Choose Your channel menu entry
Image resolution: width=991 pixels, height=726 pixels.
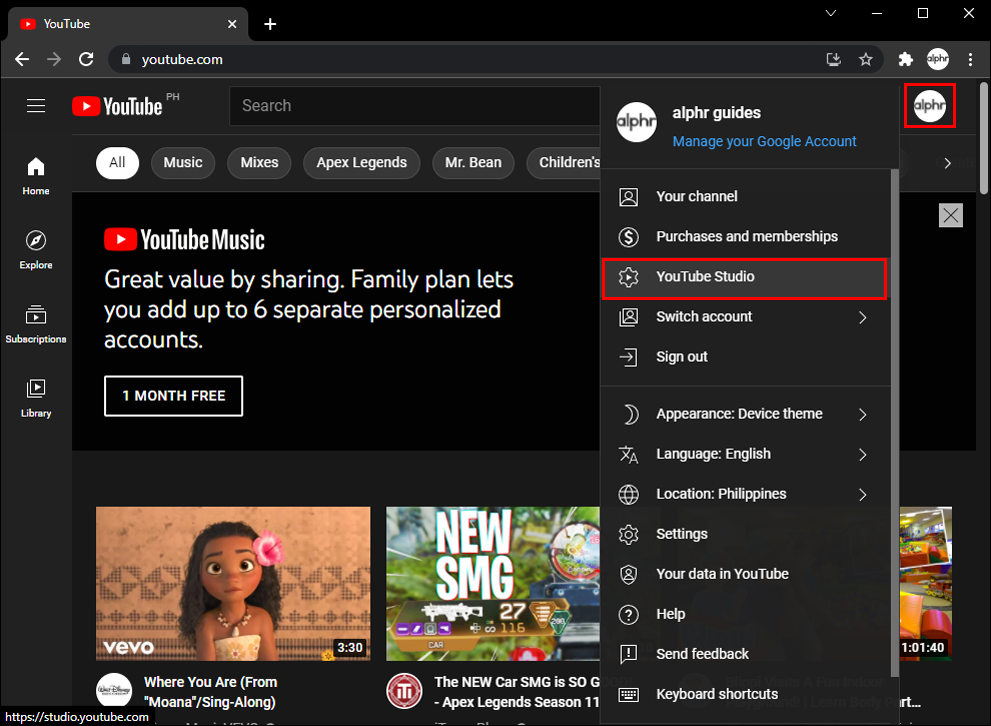click(x=744, y=197)
